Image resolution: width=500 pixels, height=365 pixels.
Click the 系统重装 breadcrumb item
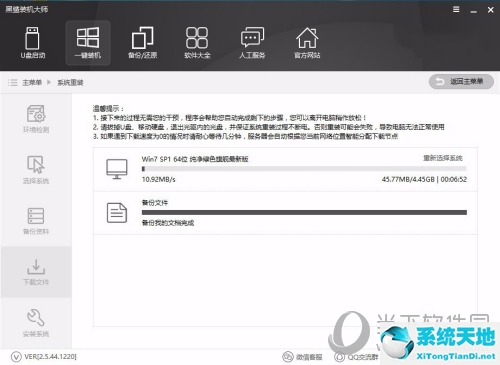click(70, 82)
